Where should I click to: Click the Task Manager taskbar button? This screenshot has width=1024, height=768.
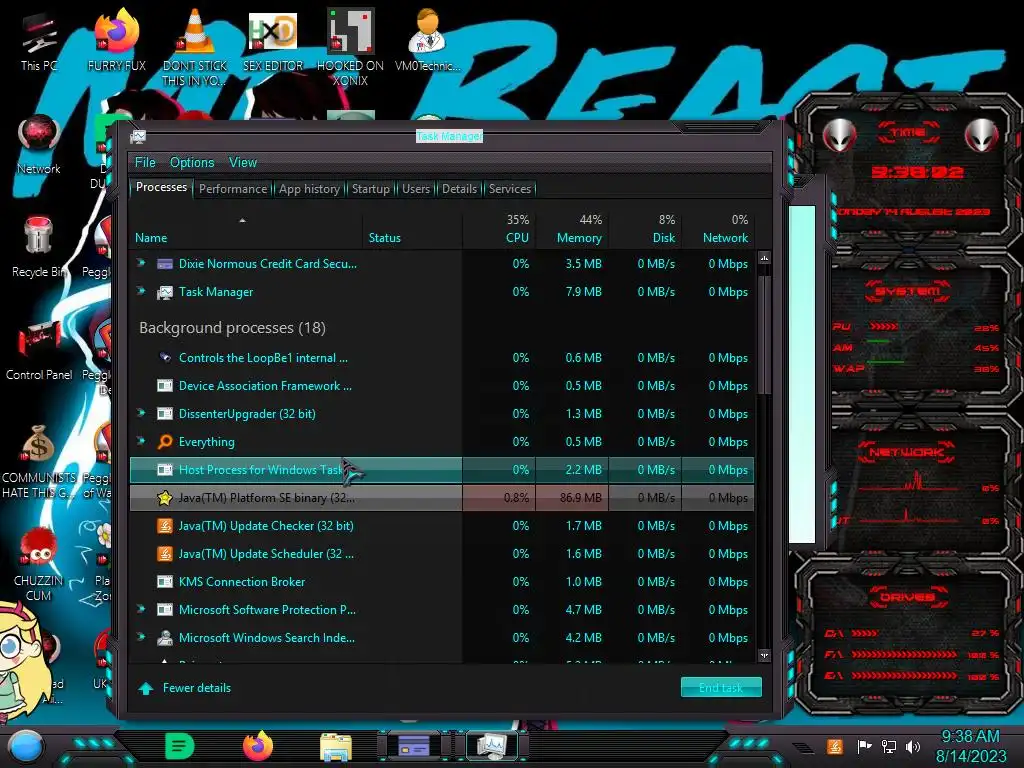pos(491,745)
